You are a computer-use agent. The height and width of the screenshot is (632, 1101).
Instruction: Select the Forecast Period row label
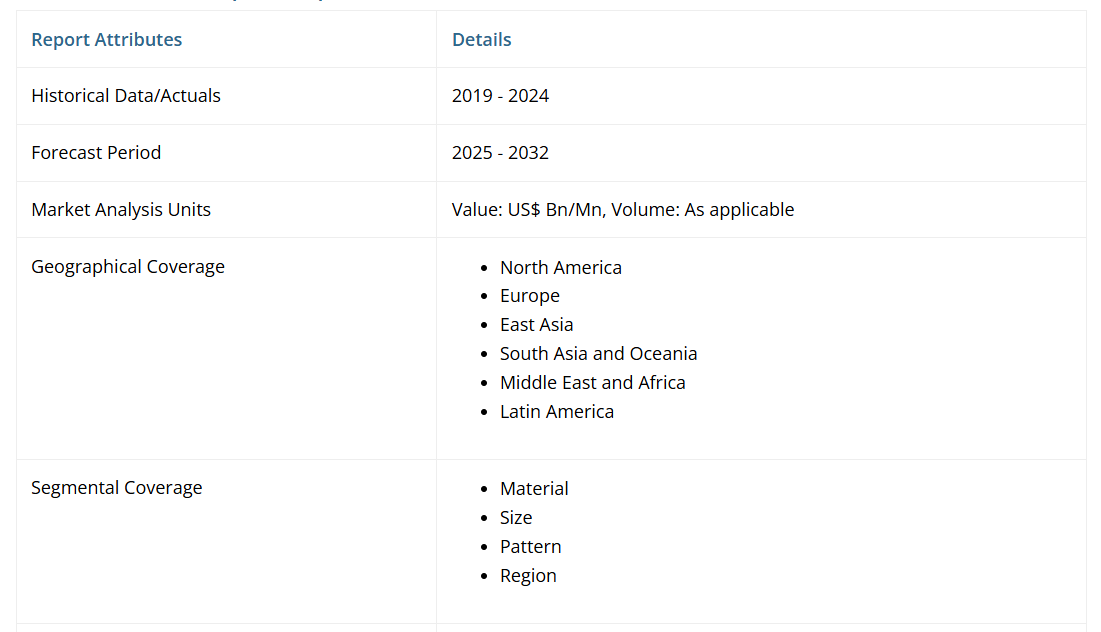pos(96,153)
